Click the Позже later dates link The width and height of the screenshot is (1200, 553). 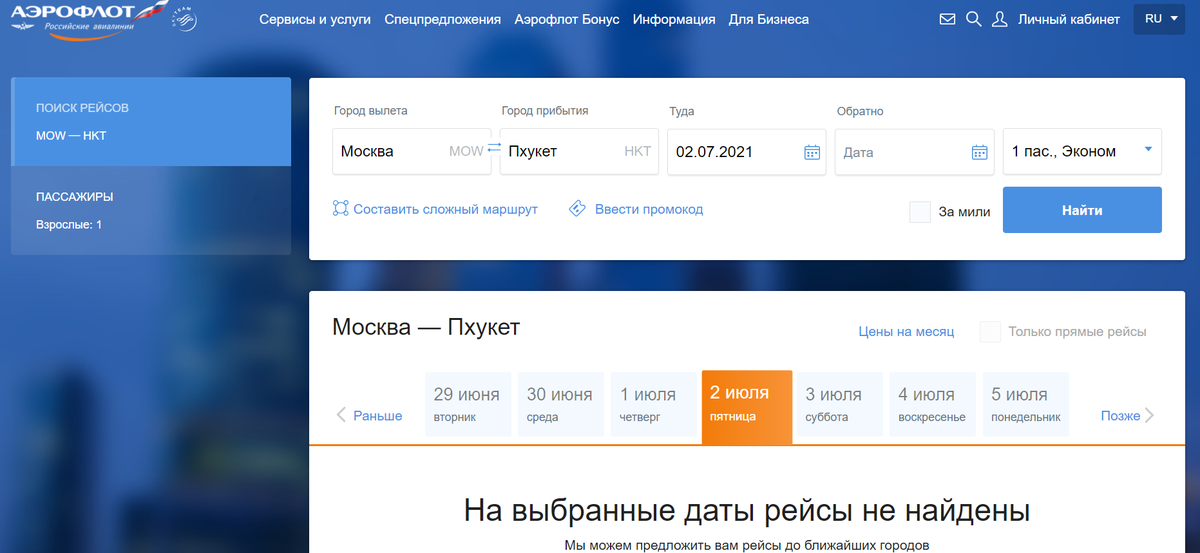point(1120,415)
